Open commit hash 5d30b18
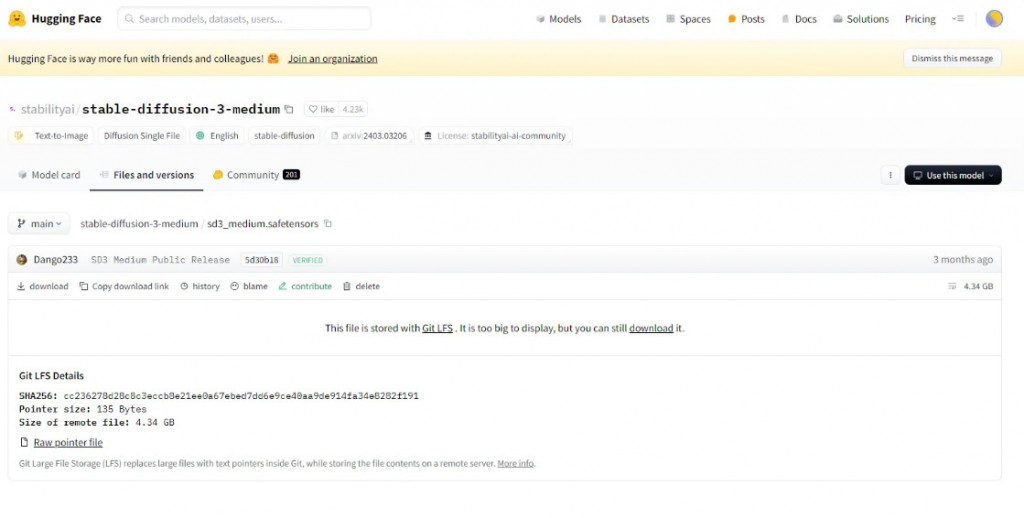Viewport: 1024px width, 518px height. coord(261,259)
